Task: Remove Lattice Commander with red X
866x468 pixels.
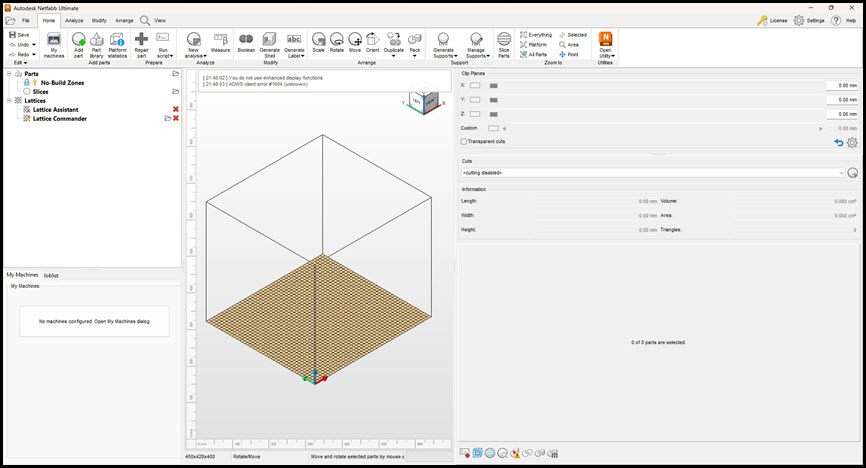Action: point(176,118)
